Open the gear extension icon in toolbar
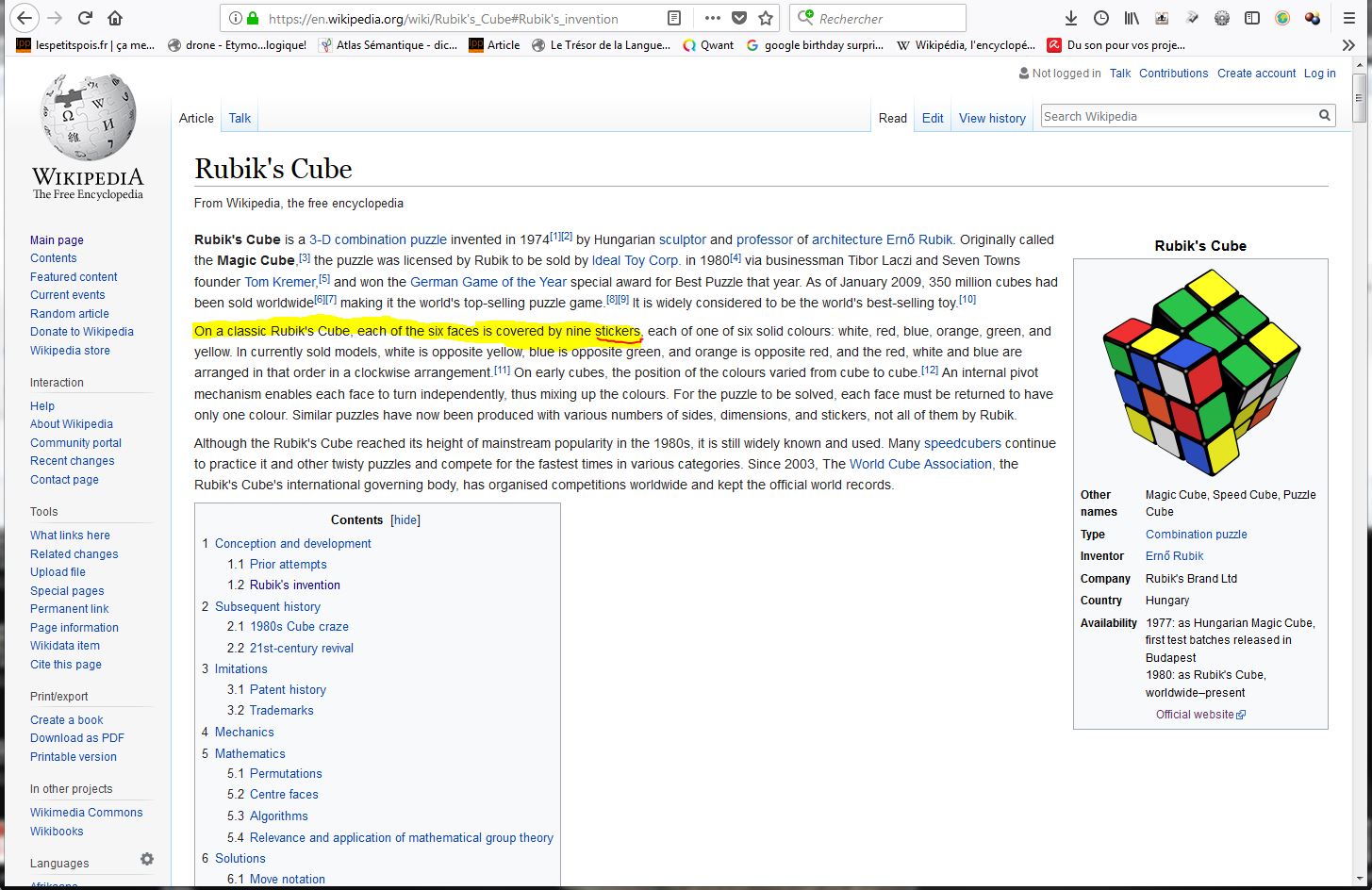The height and width of the screenshot is (890, 1372). 1222,18
